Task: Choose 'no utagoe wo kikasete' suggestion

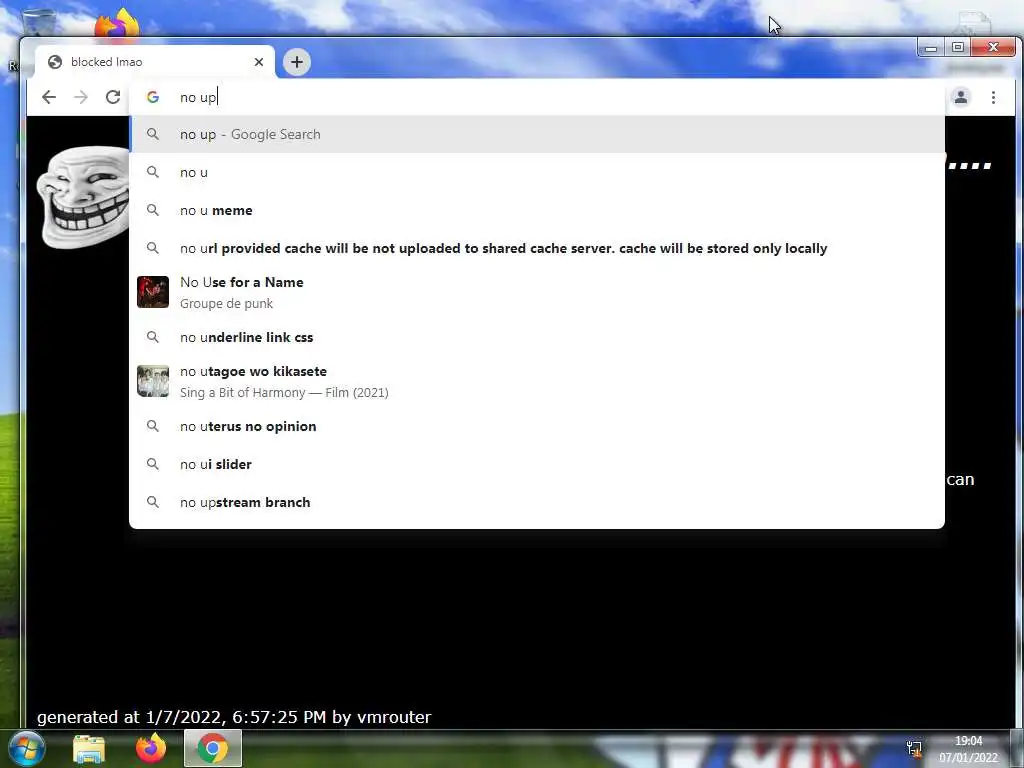Action: tap(537, 381)
